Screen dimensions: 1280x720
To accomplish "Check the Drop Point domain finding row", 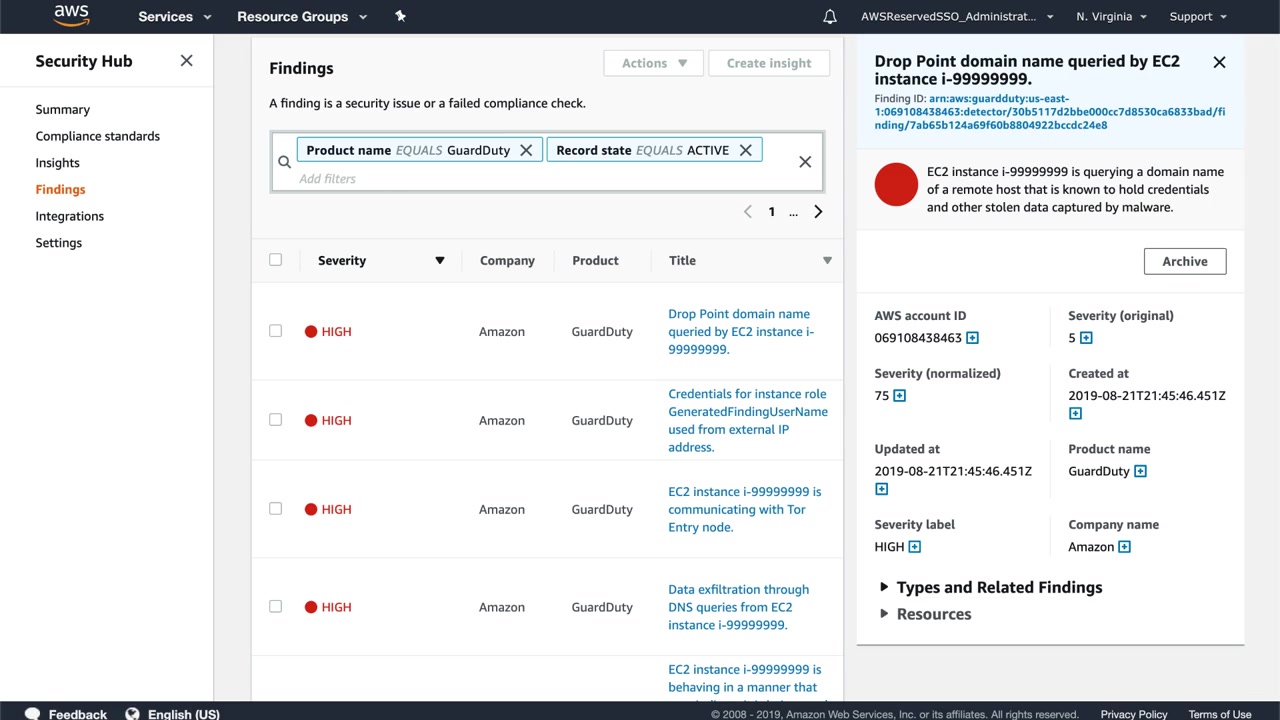I will click(x=275, y=331).
